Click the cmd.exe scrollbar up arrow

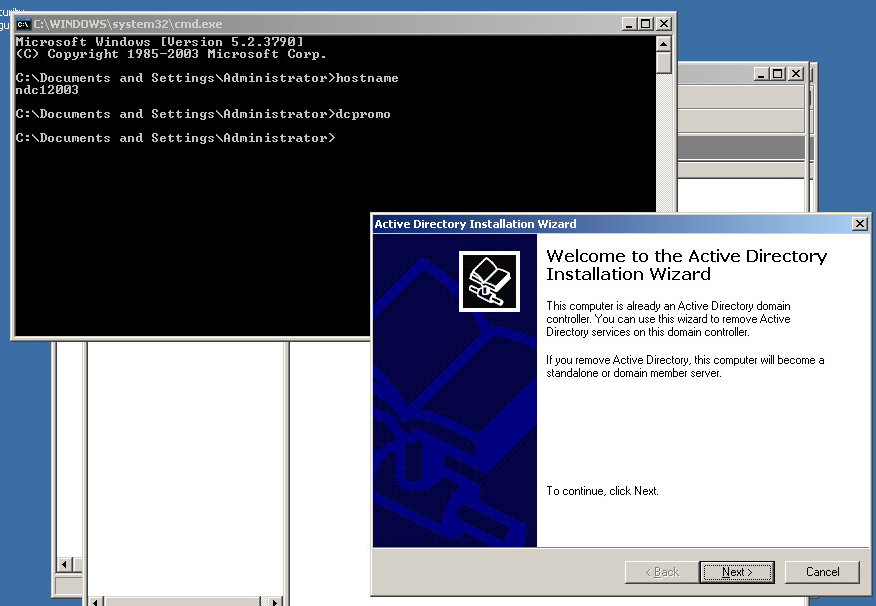pyautogui.click(x=663, y=44)
